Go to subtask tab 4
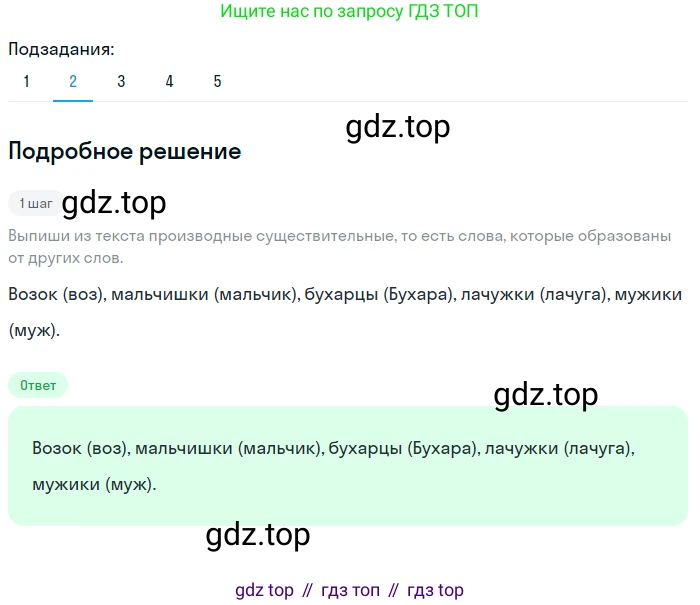The image size is (700, 605). [x=169, y=82]
